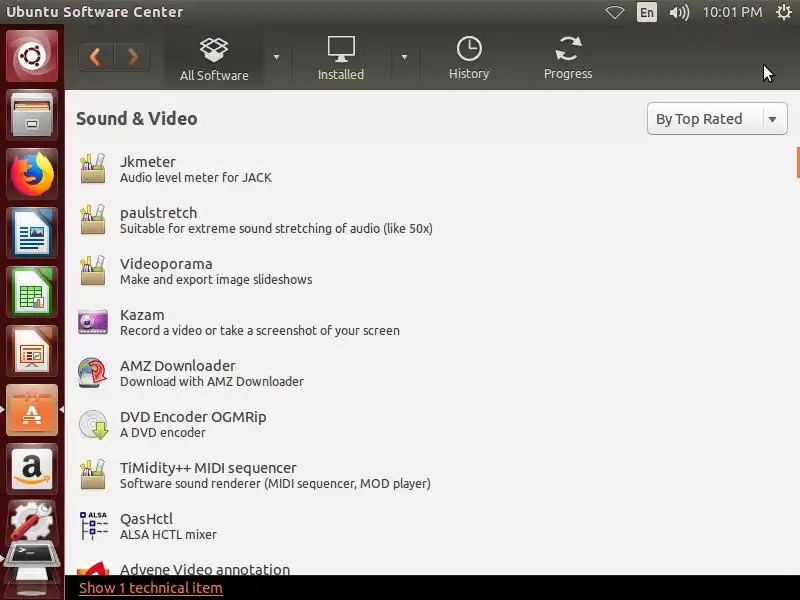Select the Kazam entry
This screenshot has height=600, width=800.
431,322
